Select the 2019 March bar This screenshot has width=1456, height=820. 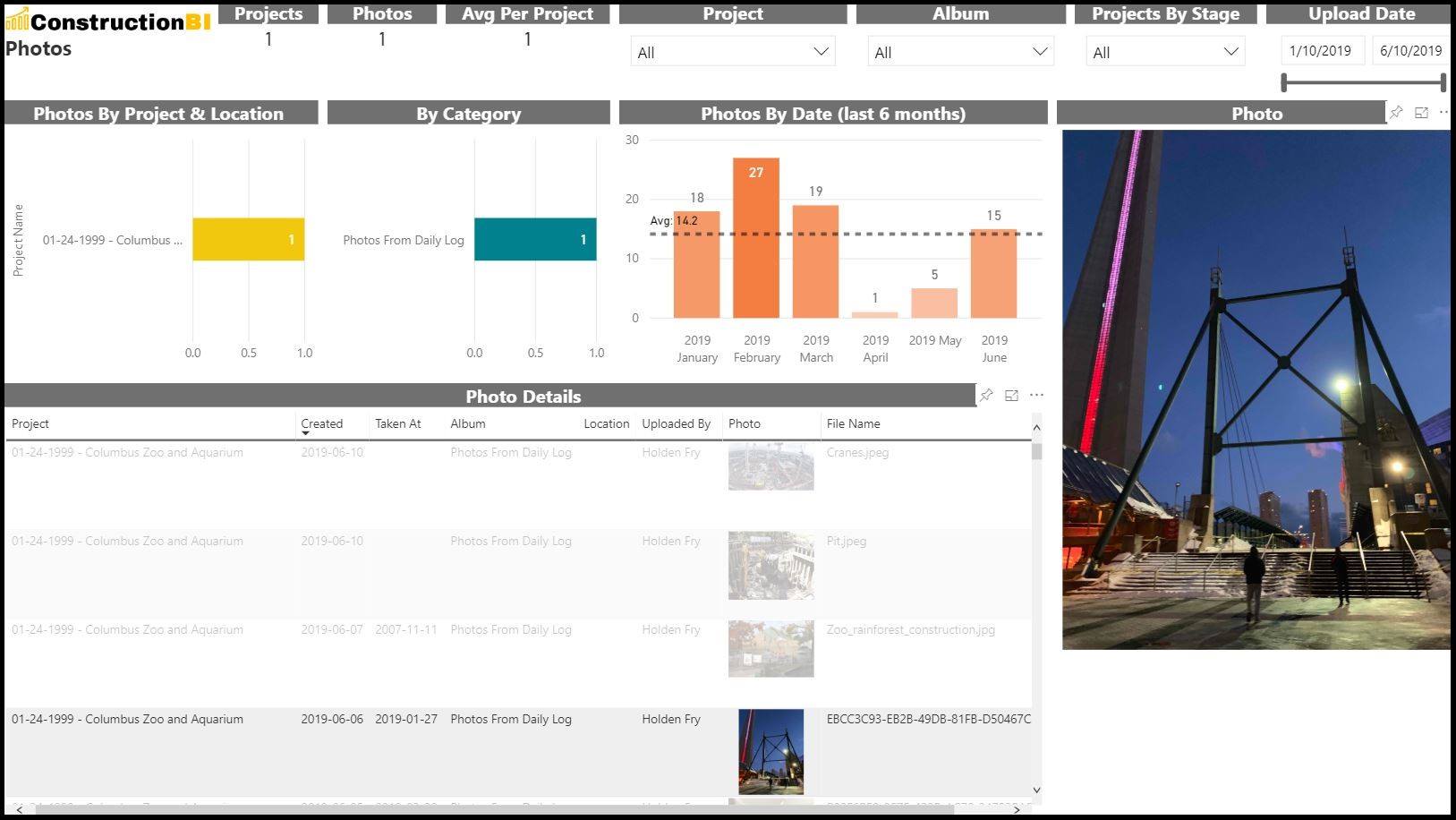click(x=815, y=261)
